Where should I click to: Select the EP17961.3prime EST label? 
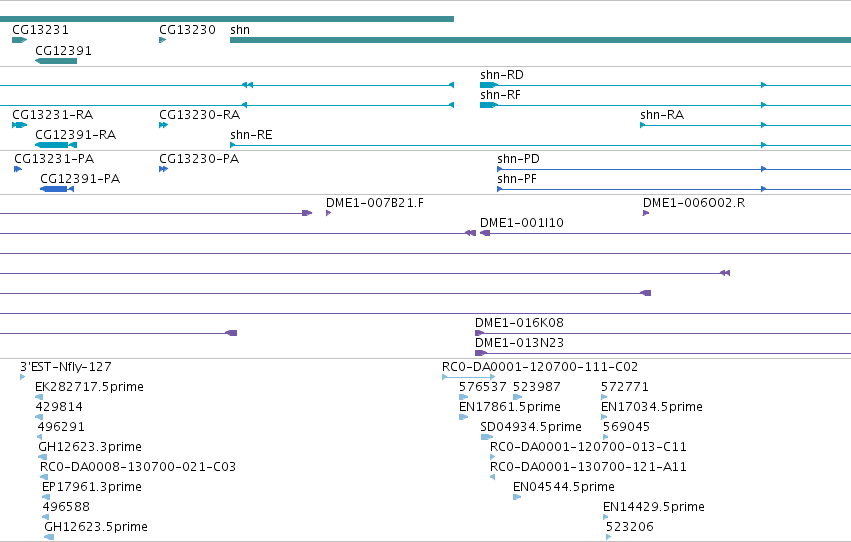pyautogui.click(x=92, y=487)
